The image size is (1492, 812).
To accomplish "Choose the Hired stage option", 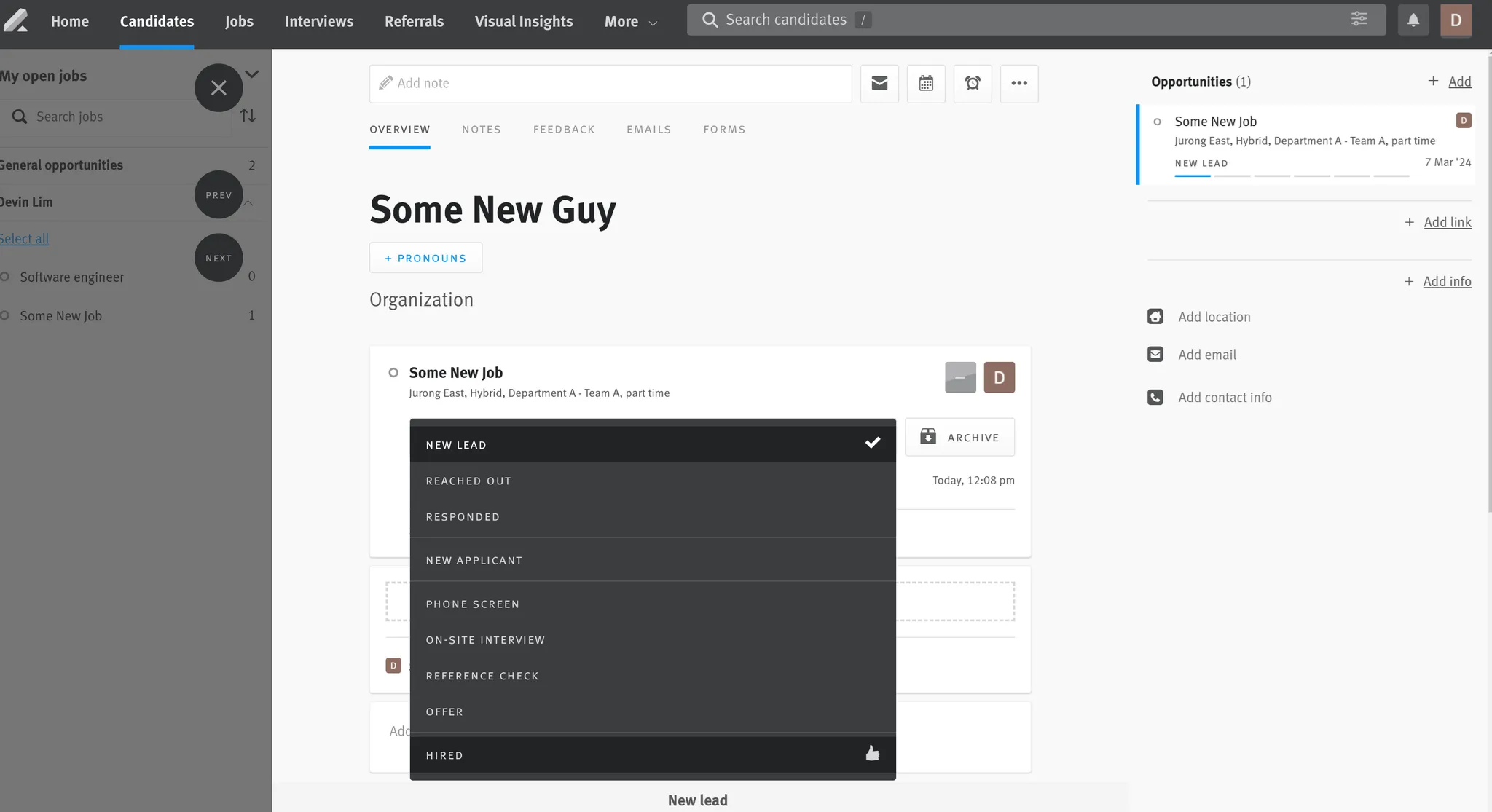I will coord(652,755).
